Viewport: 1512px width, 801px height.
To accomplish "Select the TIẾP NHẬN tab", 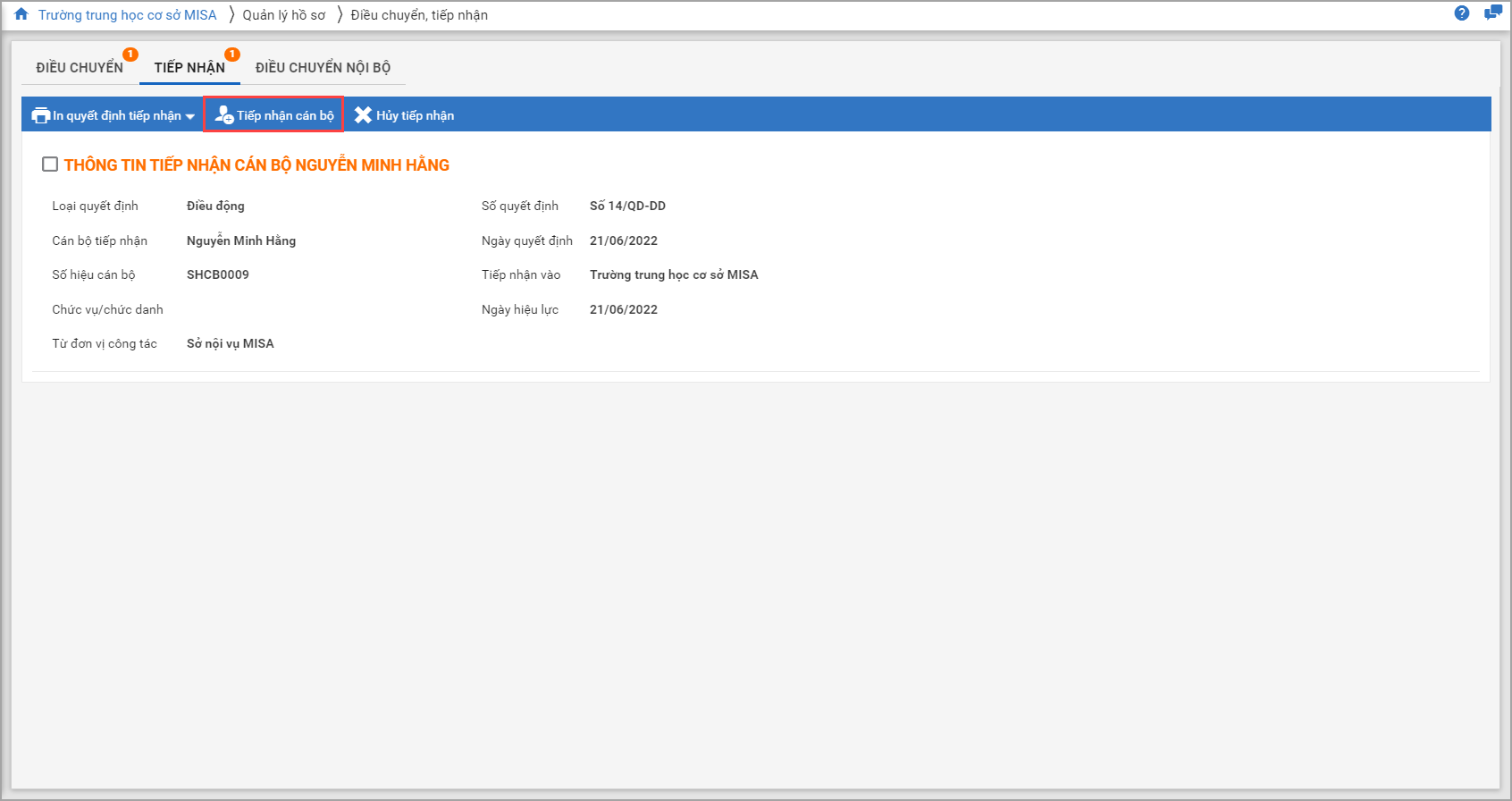I will [x=189, y=68].
